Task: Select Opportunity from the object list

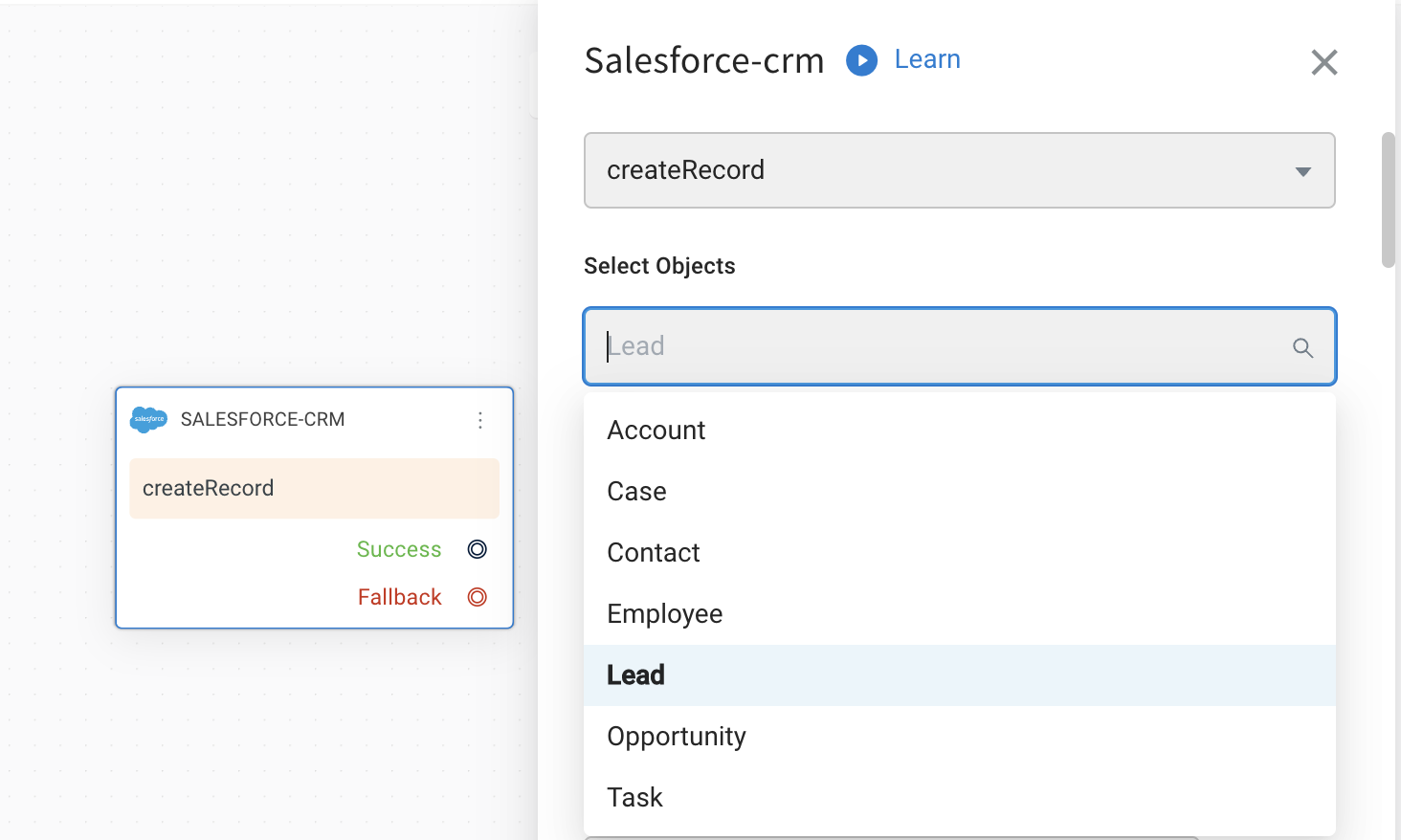Action: click(960, 737)
